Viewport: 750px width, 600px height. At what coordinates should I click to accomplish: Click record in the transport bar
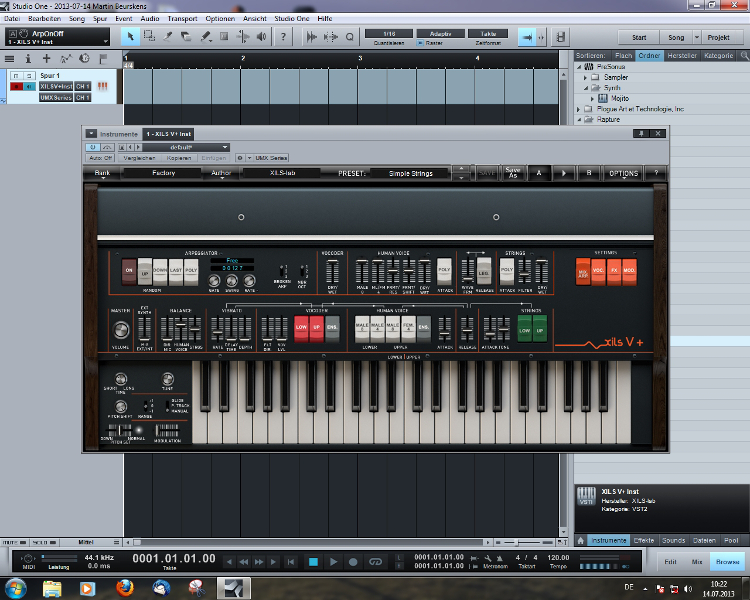[x=353, y=562]
